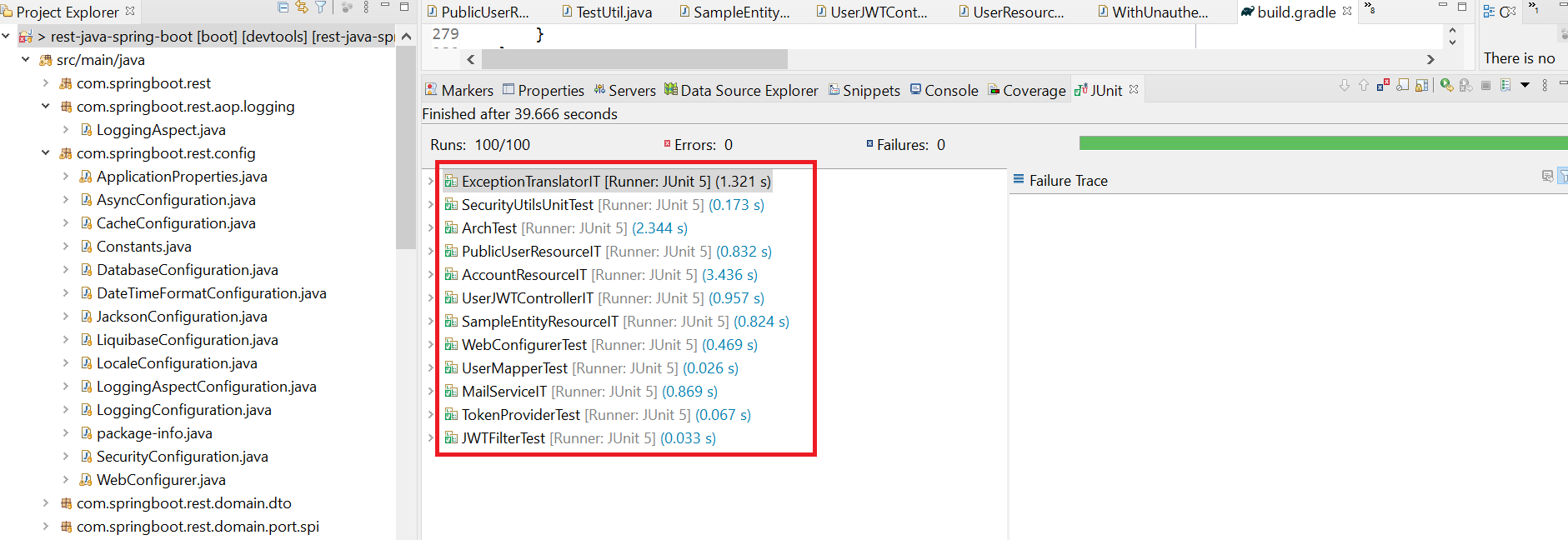The image size is (1568, 540).
Task: Click Collapse All in Project Explorer
Action: coord(283,7)
